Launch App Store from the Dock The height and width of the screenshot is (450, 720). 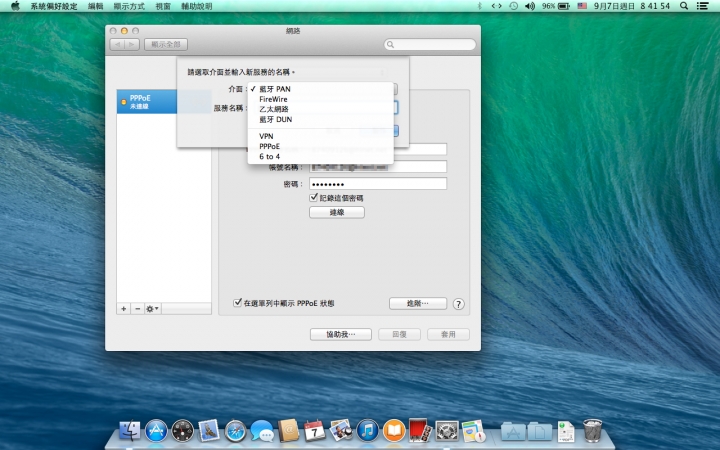click(156, 431)
